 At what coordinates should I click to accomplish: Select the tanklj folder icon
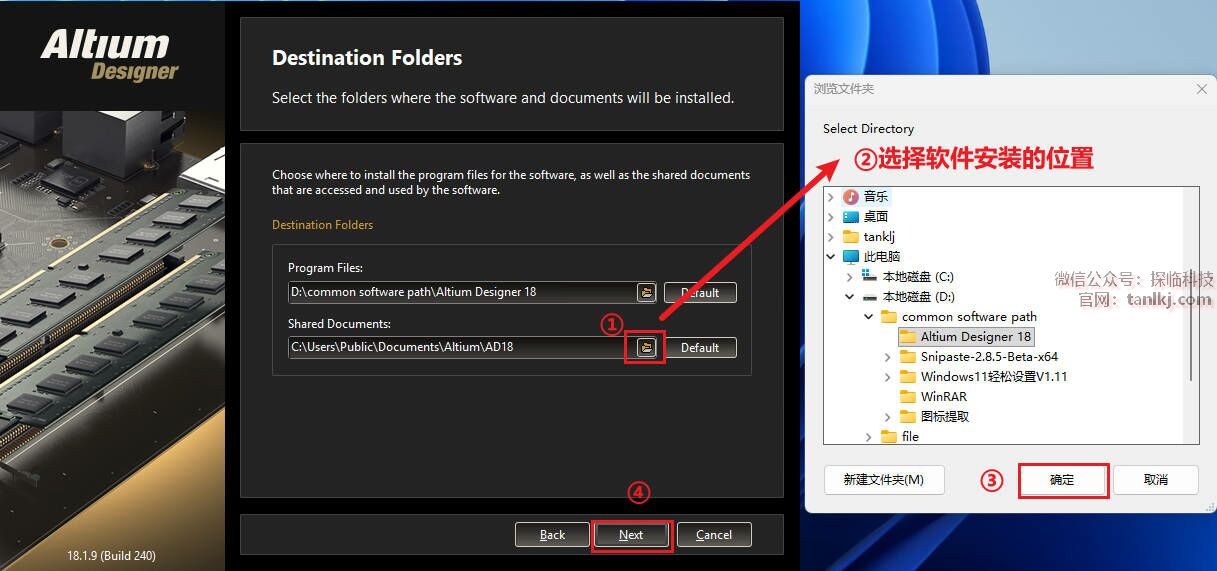point(851,237)
